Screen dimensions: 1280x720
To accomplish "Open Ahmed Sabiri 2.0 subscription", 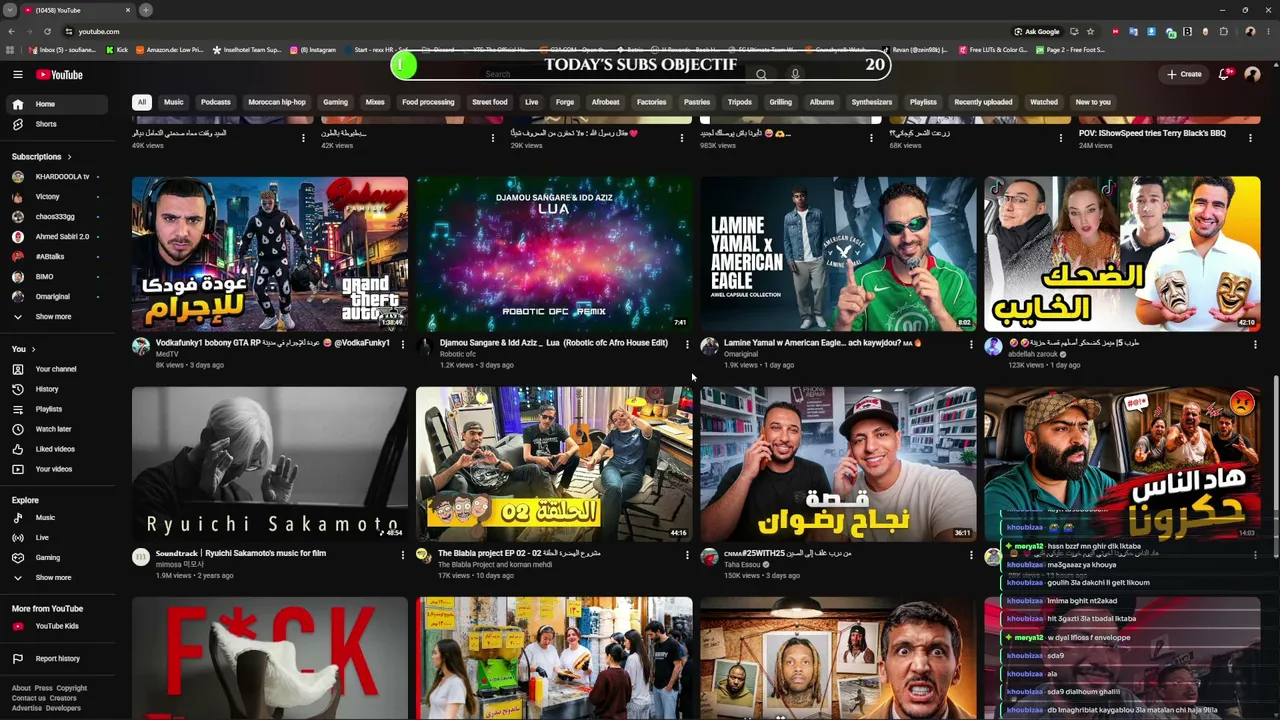I will coord(55,237).
